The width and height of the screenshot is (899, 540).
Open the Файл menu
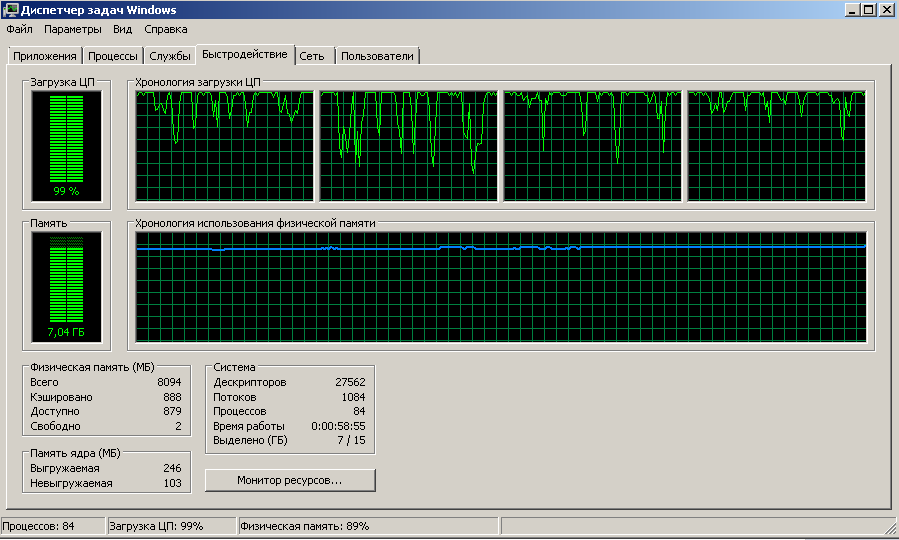[19, 29]
